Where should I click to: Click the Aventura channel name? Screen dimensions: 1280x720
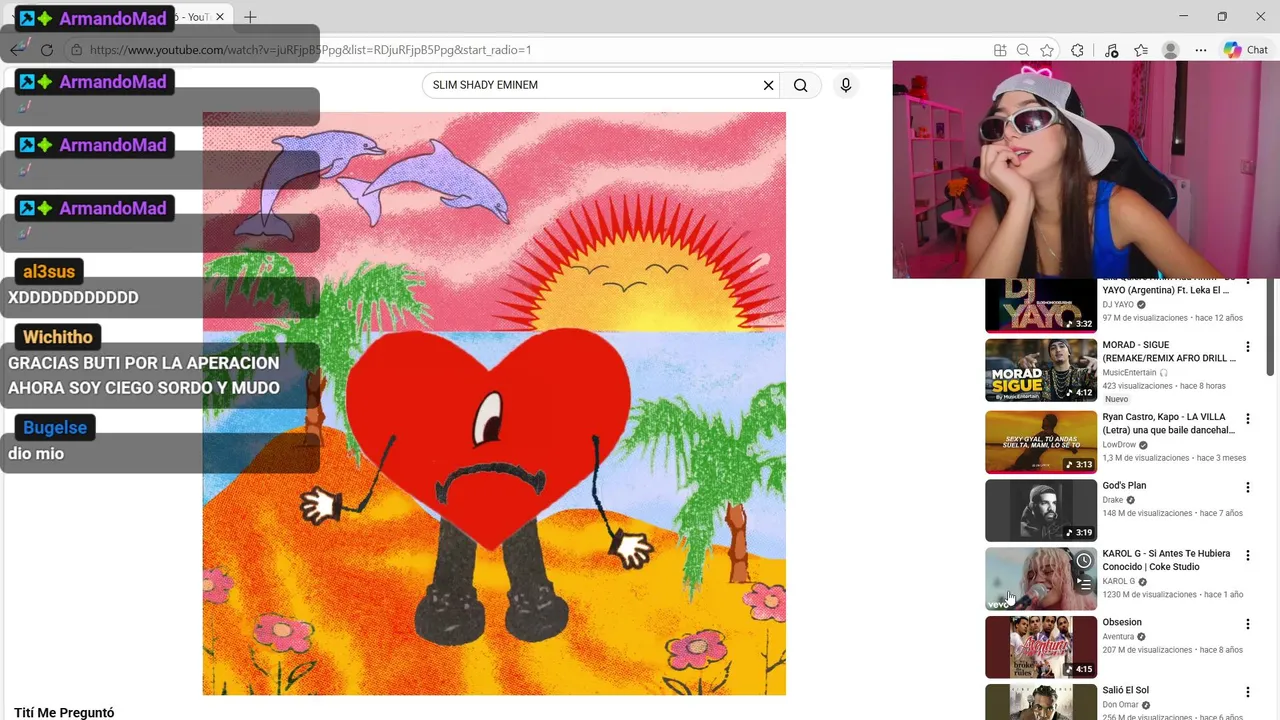click(1118, 636)
